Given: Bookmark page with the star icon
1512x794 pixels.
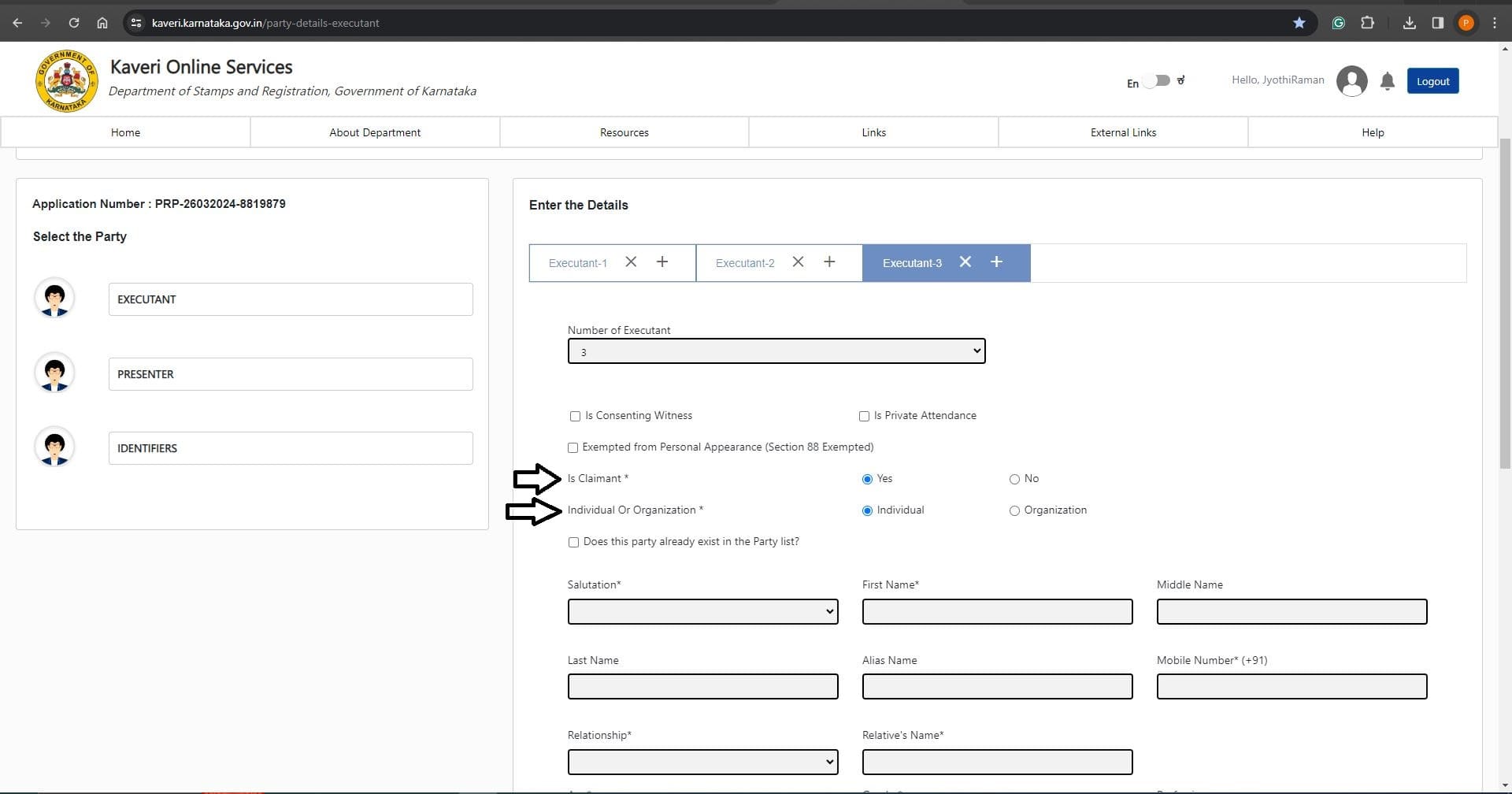Looking at the screenshot, I should click(1299, 23).
